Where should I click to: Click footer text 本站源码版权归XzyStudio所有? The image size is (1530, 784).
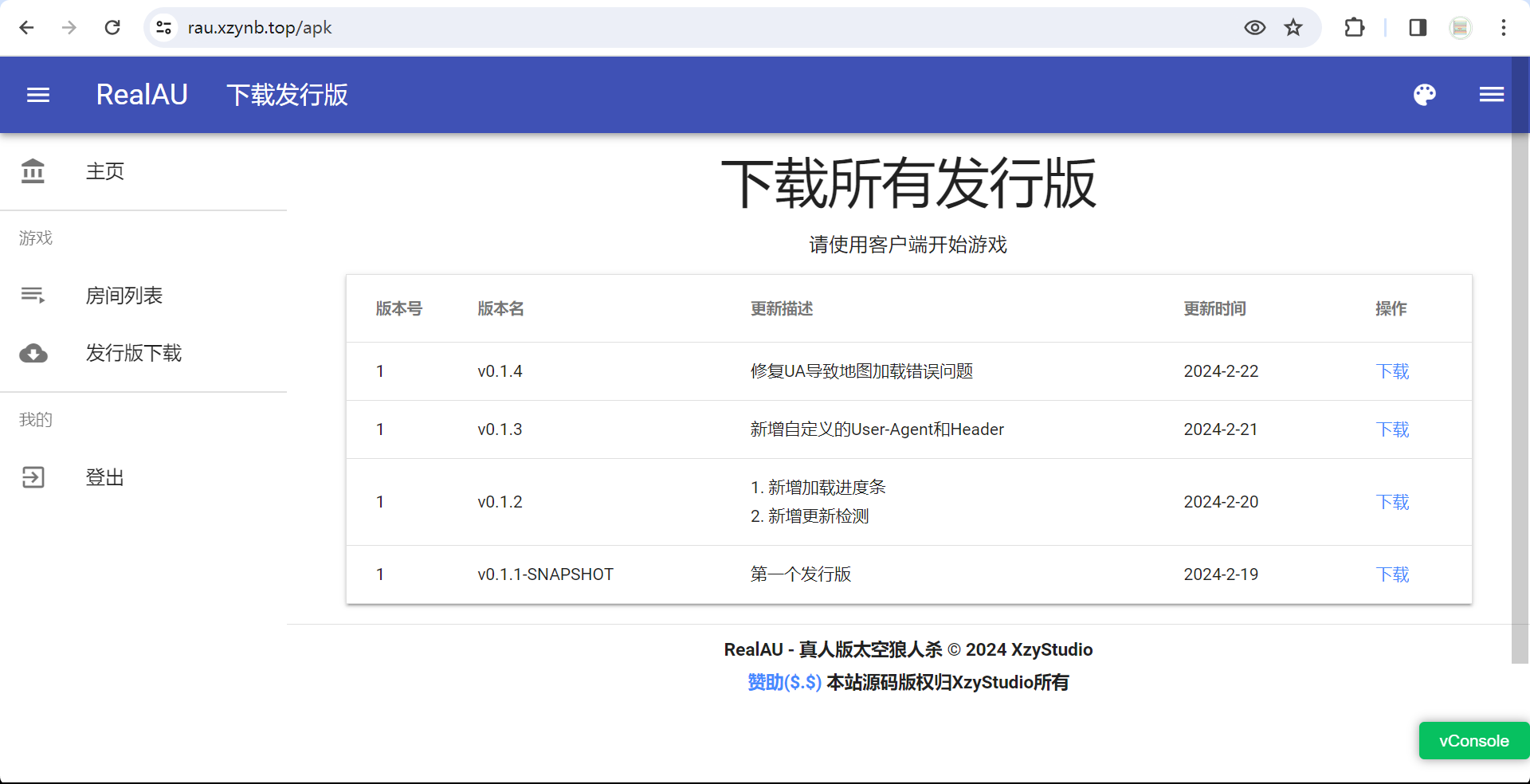[x=947, y=682]
